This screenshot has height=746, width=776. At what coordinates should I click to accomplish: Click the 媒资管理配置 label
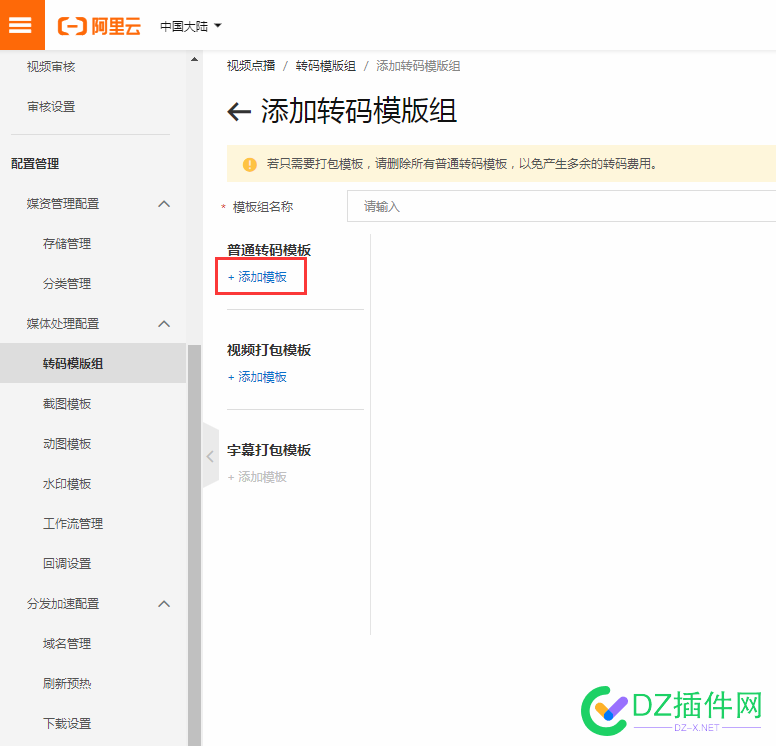pyautogui.click(x=63, y=204)
